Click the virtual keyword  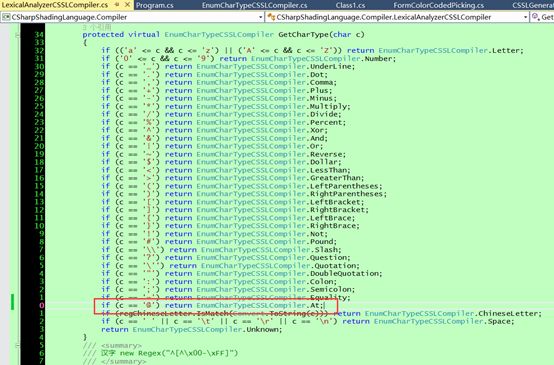click(144, 35)
